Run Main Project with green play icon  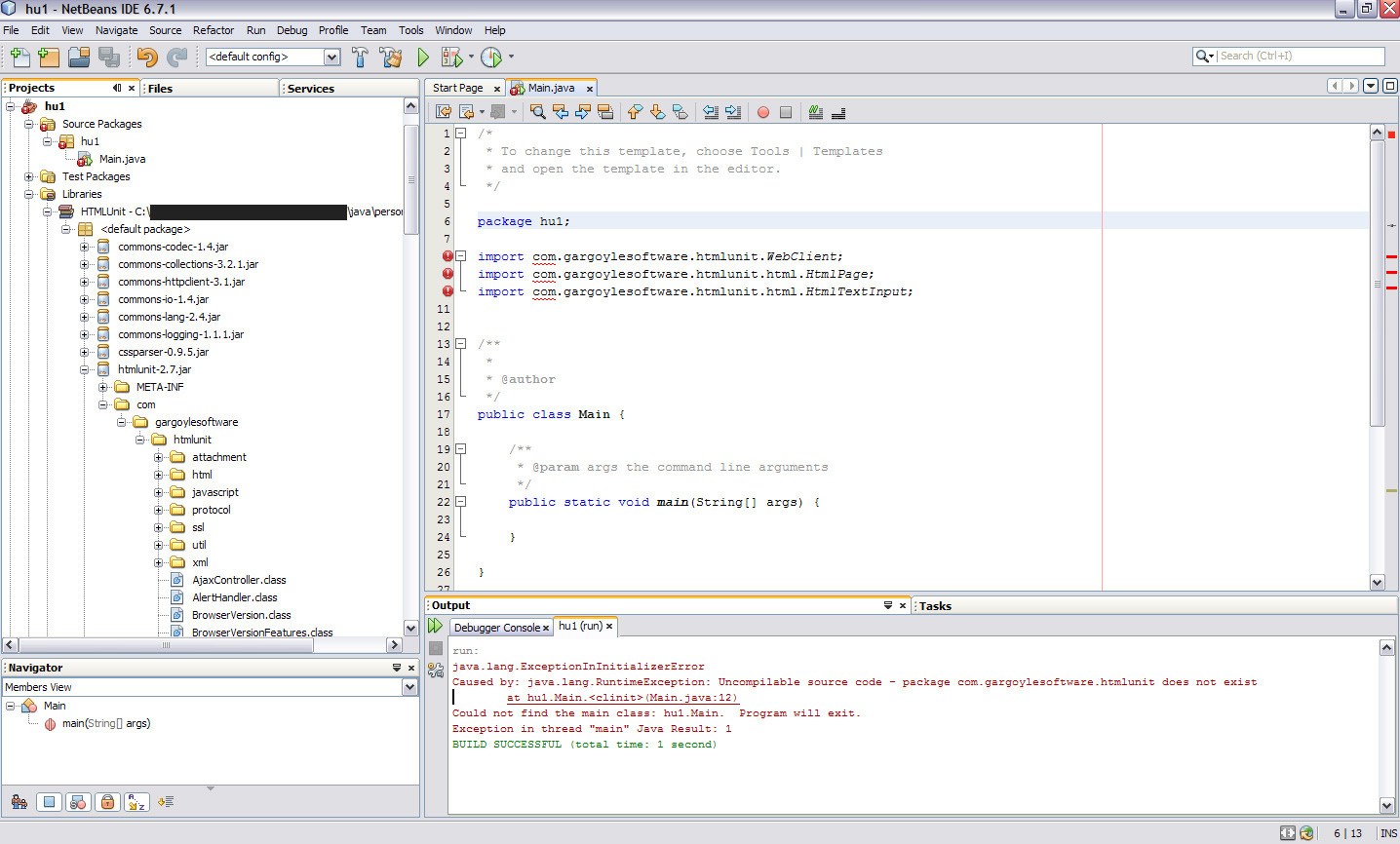[423, 57]
